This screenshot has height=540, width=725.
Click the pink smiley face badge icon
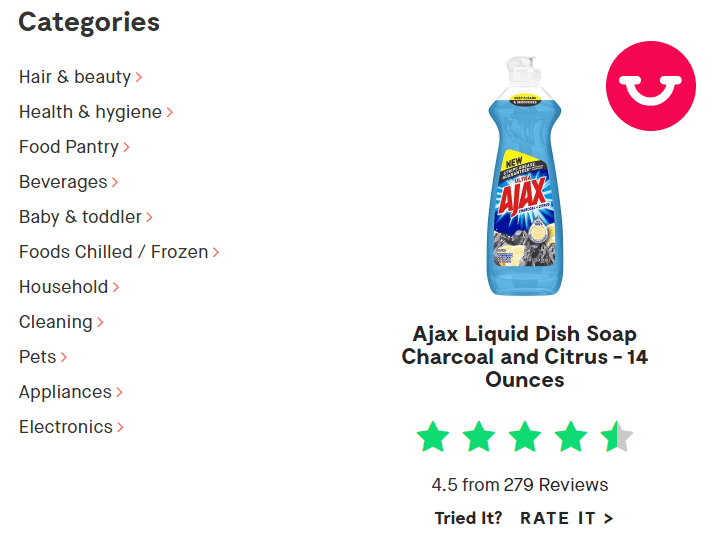(x=650, y=86)
